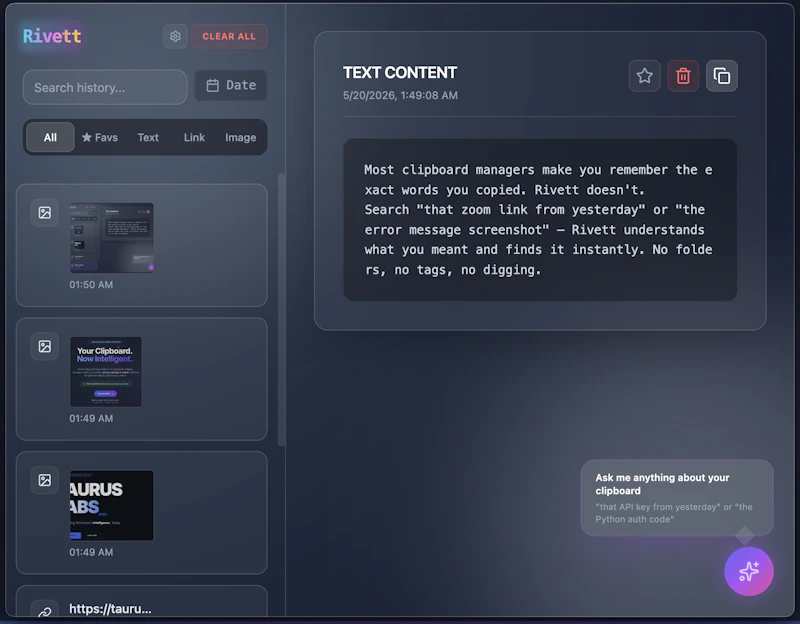
Task: Open the 01:50 AM screenshot thumbnail
Action: click(x=112, y=238)
